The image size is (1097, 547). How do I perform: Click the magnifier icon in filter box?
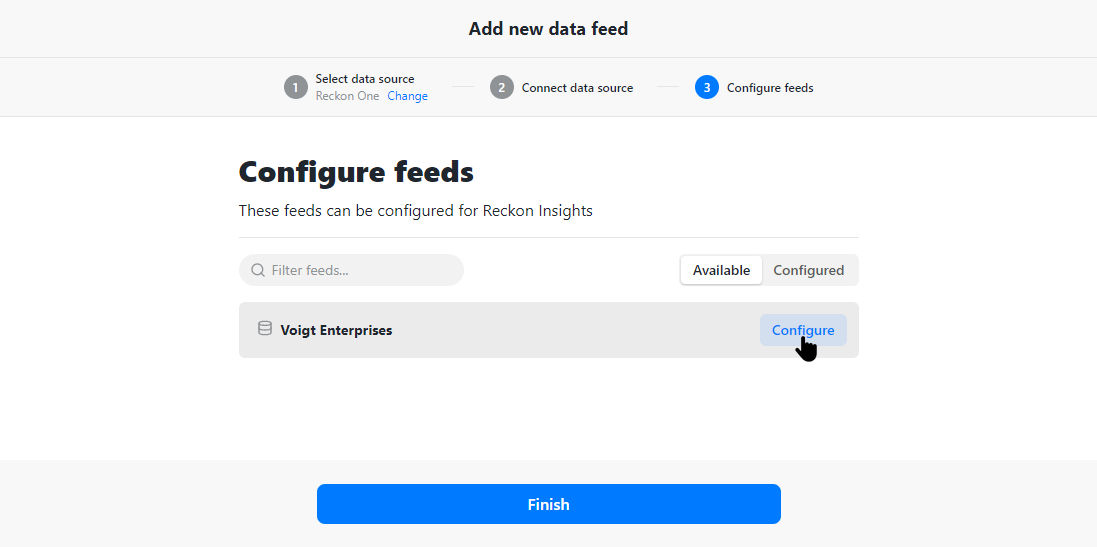pos(257,270)
